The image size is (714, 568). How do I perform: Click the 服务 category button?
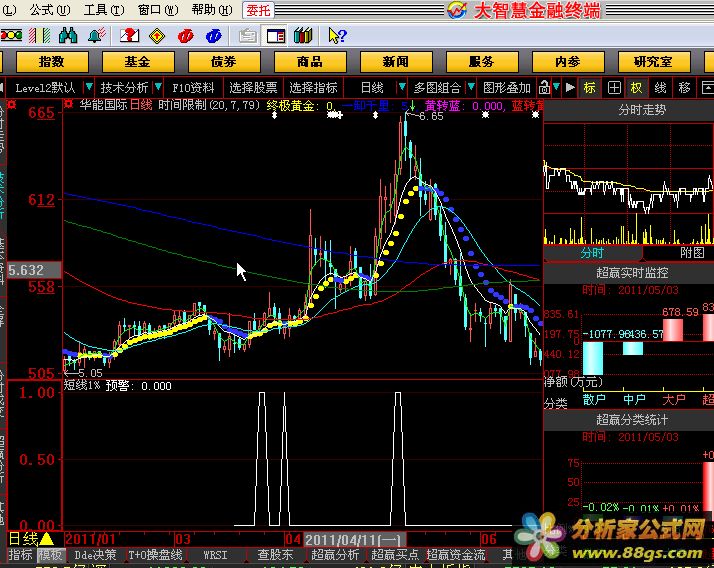pyautogui.click(x=482, y=61)
